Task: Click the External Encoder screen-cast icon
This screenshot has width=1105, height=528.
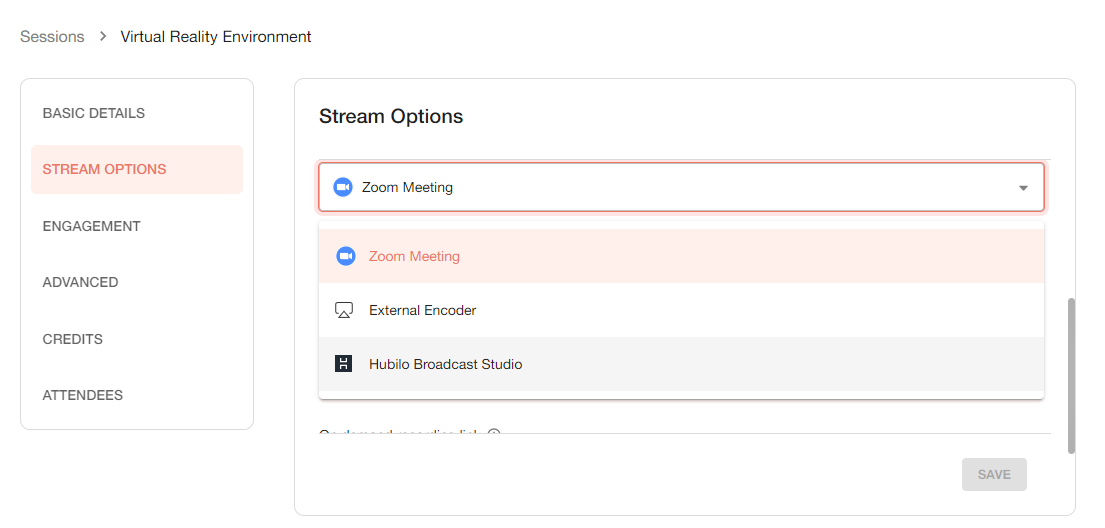Action: point(344,310)
